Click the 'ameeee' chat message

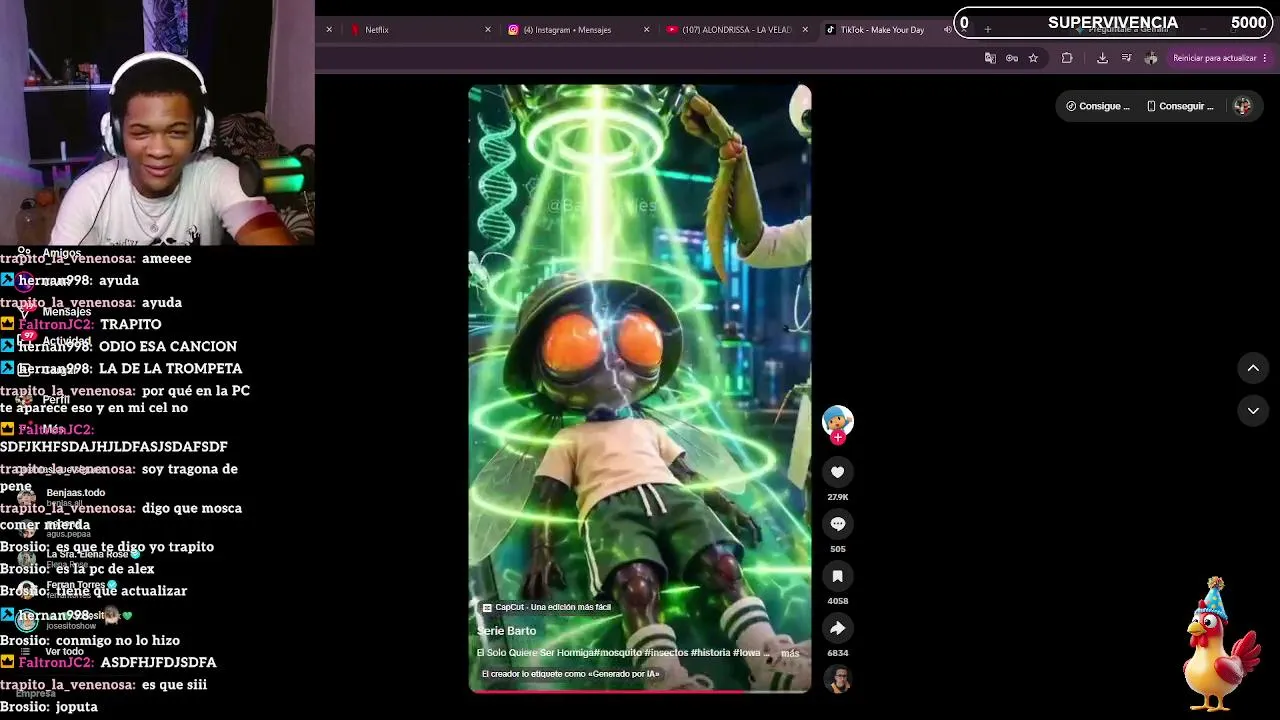(x=166, y=259)
